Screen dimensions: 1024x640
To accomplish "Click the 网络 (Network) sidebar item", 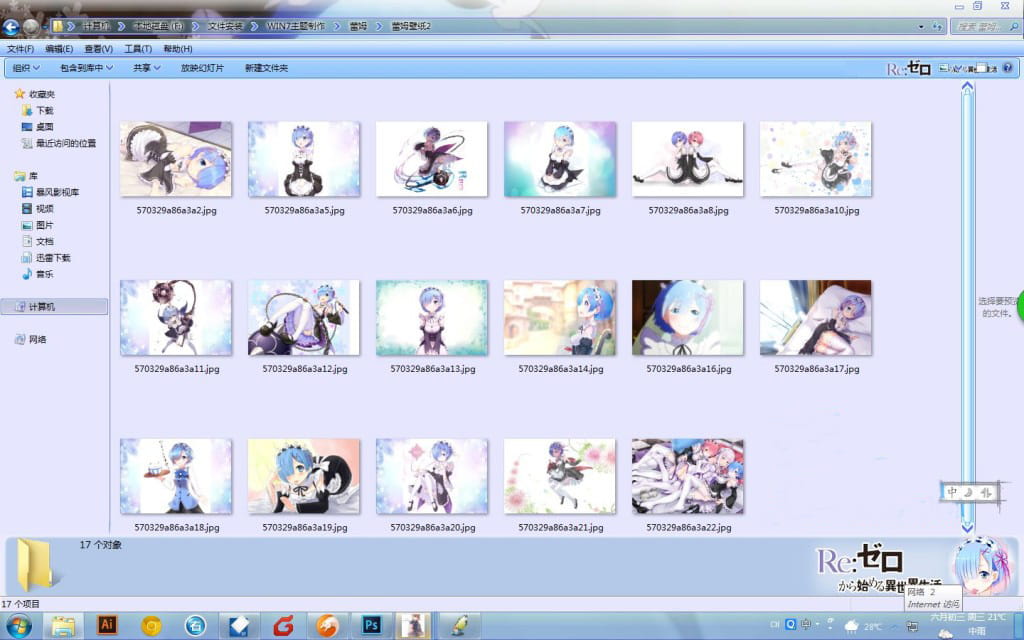I will 37,340.
